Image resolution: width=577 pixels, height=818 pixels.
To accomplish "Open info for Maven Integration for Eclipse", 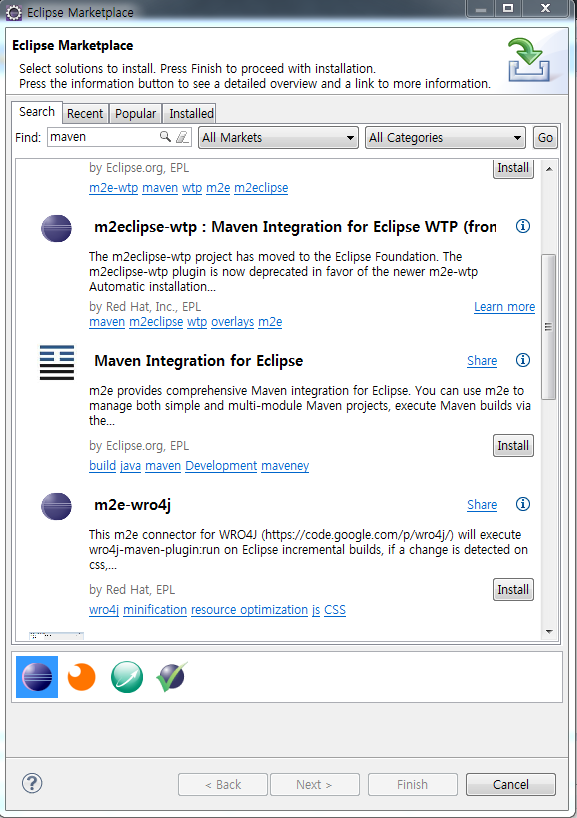I will click(x=523, y=360).
